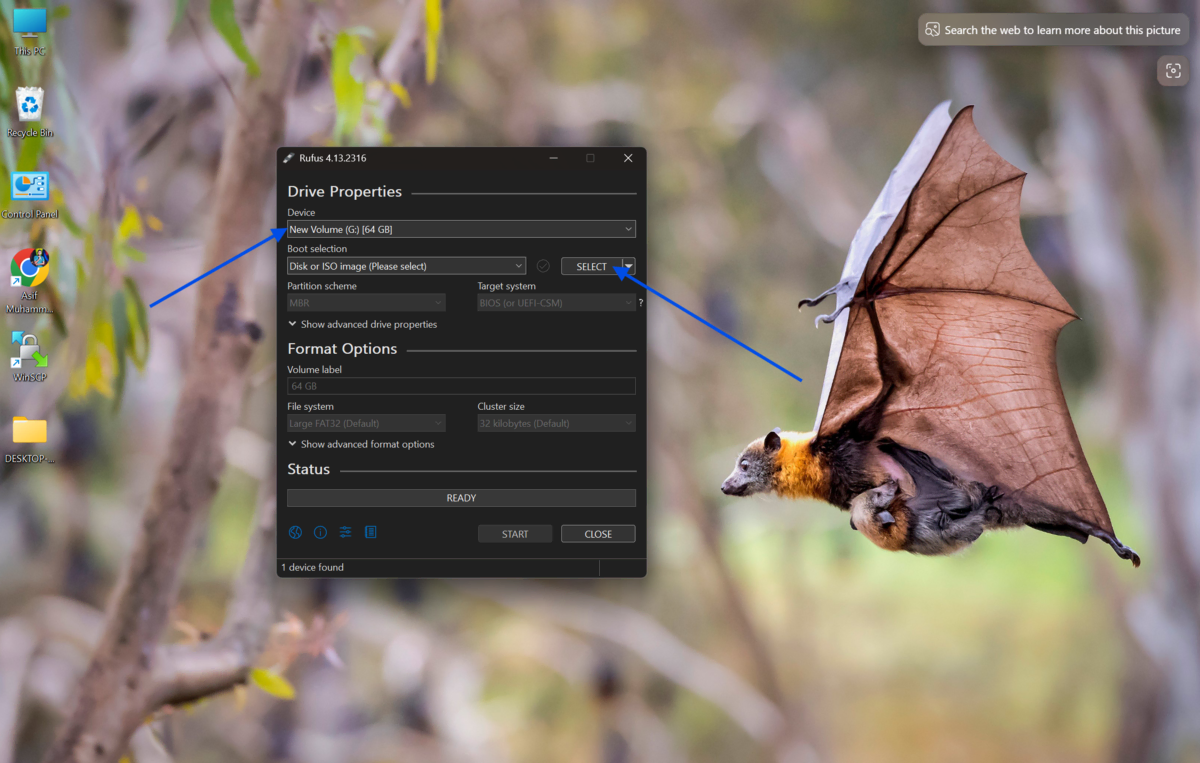Open the Rufus about info icon
The height and width of the screenshot is (763, 1200).
(x=320, y=533)
